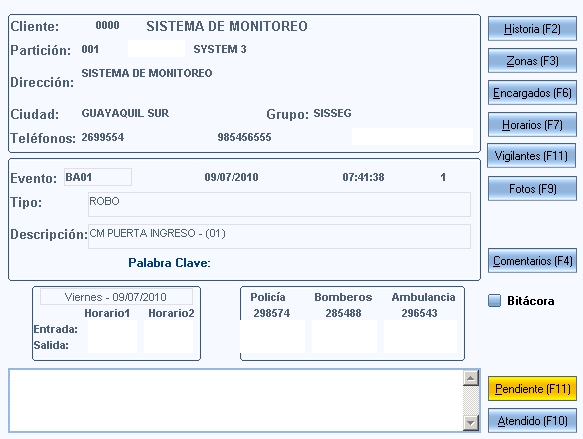583x439 pixels.
Task: Mark event as Pendiente (F11)
Action: (x=532, y=388)
